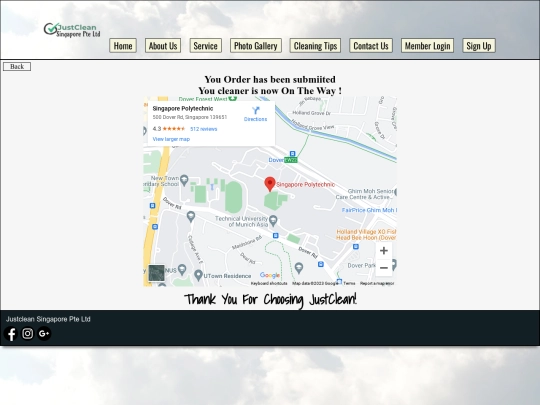Click Thank You For Choosing JustClean text
Viewport: 540px width, 405px height.
pyautogui.click(x=270, y=299)
